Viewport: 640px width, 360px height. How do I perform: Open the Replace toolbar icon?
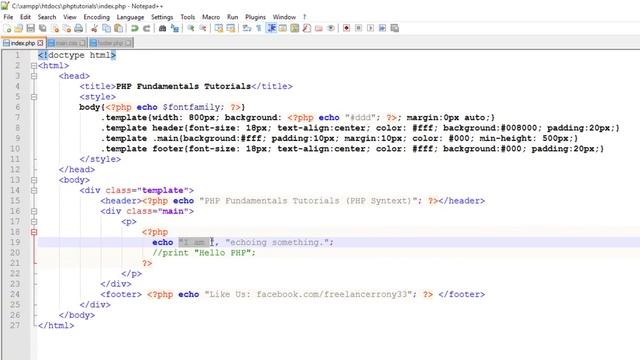[x=175, y=28]
